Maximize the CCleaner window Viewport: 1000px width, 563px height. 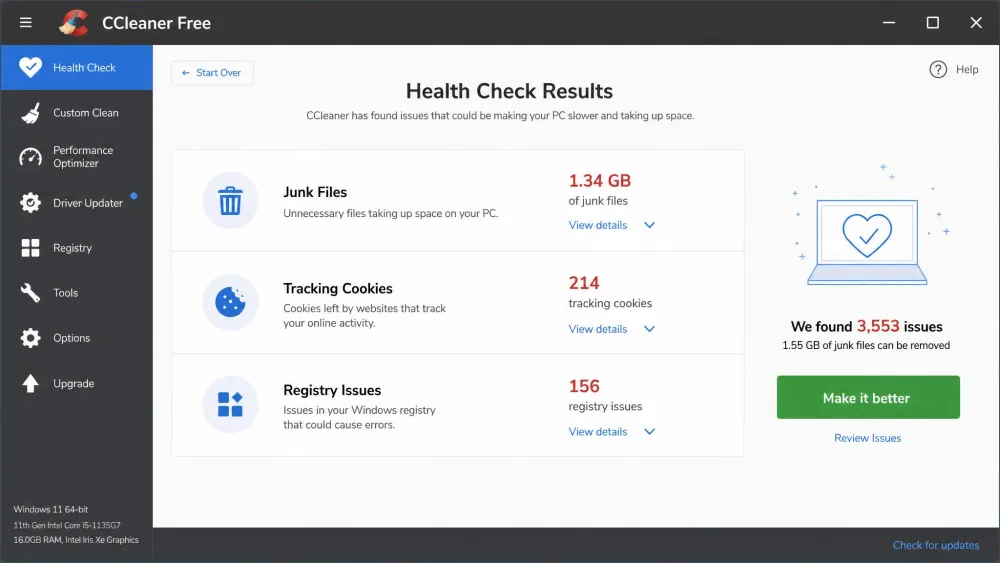(932, 23)
